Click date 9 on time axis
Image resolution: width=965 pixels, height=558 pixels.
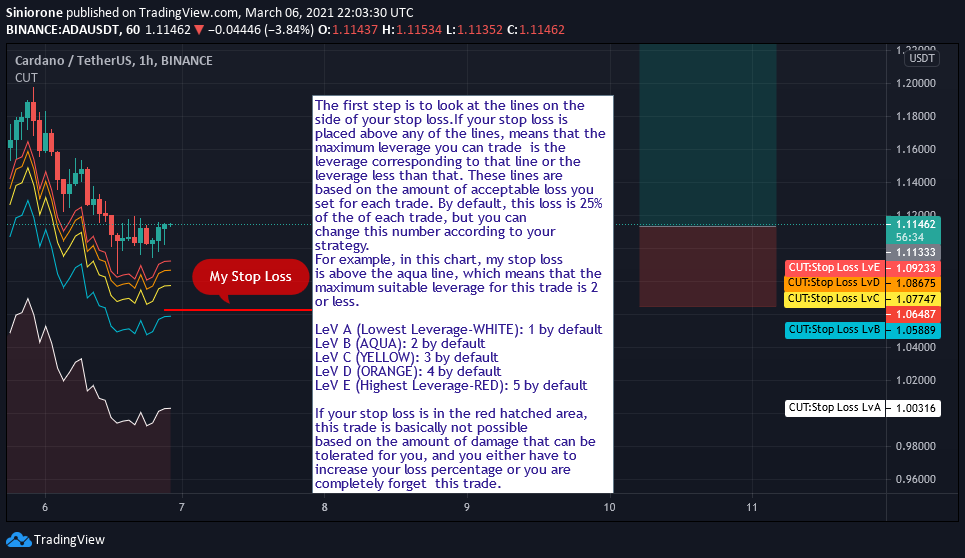467,508
